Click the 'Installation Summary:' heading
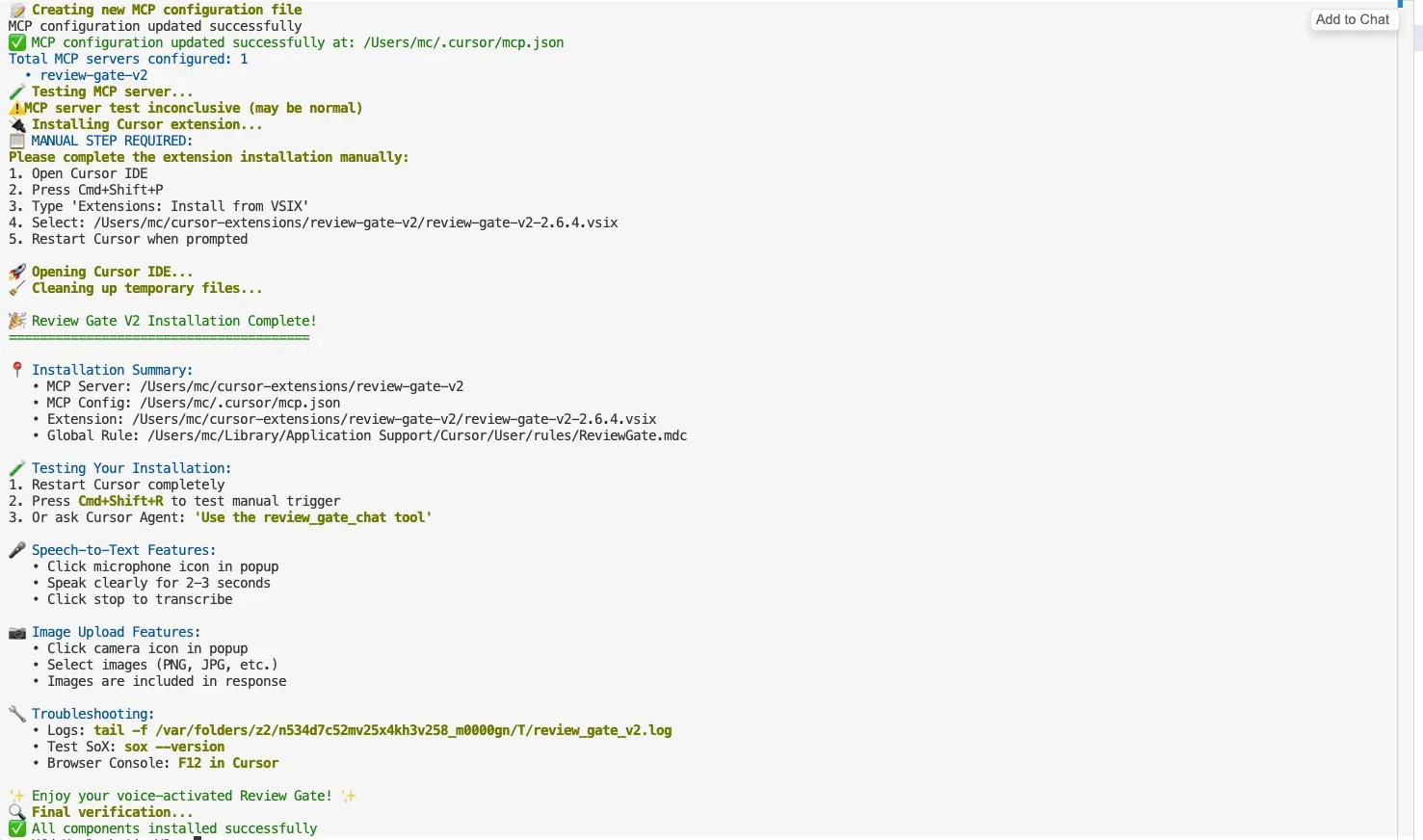The image size is (1423, 840). [x=112, y=370]
